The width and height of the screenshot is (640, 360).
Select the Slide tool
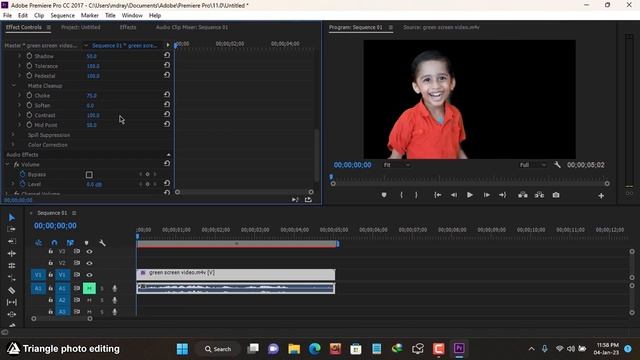[x=11, y=314]
